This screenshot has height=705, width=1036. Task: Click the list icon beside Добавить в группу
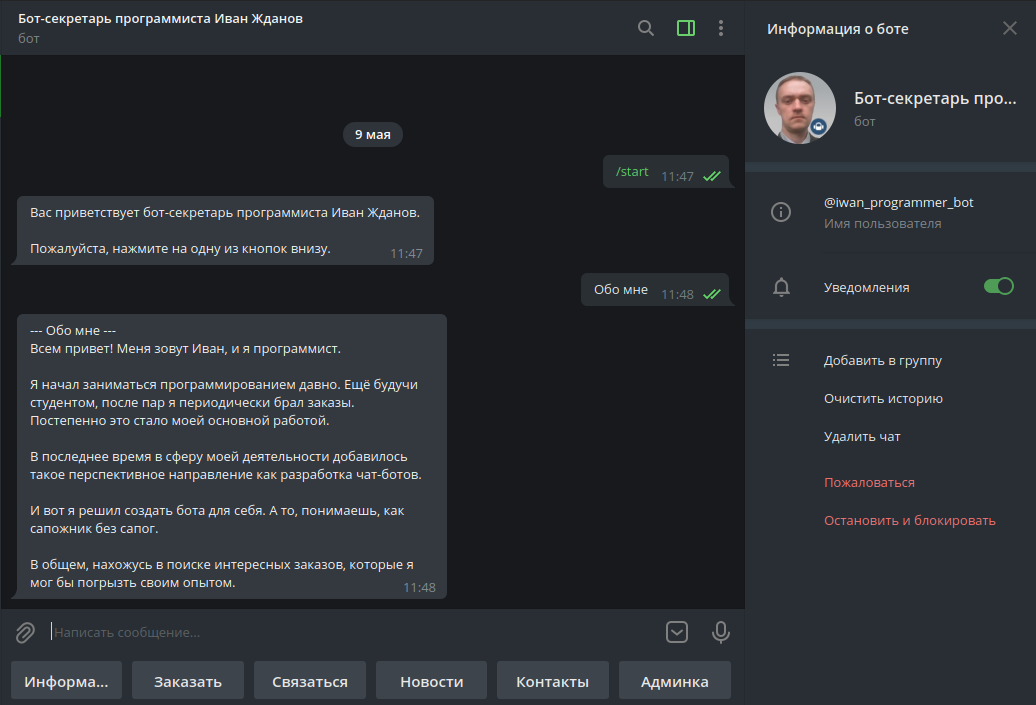point(781,360)
